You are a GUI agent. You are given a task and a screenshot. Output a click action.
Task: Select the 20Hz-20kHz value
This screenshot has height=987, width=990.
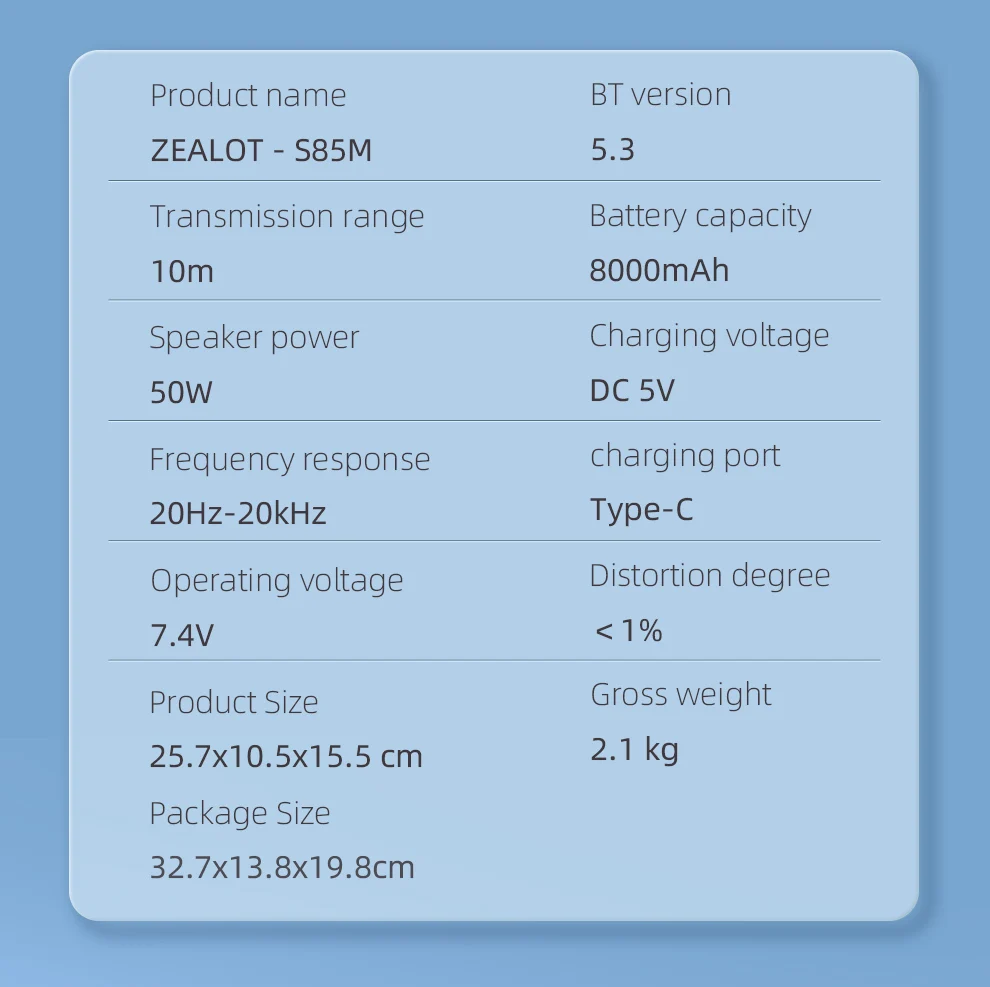coord(238,514)
